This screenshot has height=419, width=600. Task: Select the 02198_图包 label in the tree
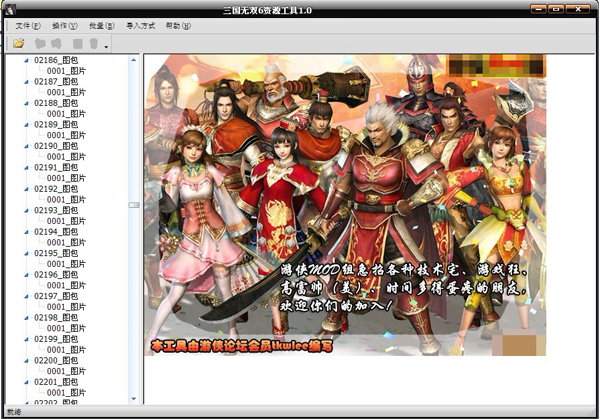pos(56,318)
